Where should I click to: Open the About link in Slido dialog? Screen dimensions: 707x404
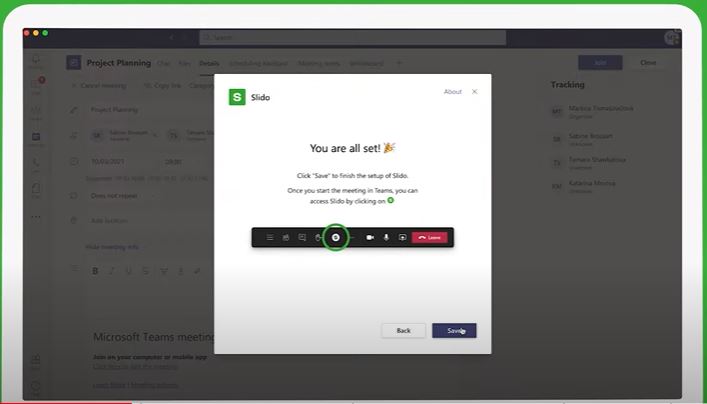[452, 92]
